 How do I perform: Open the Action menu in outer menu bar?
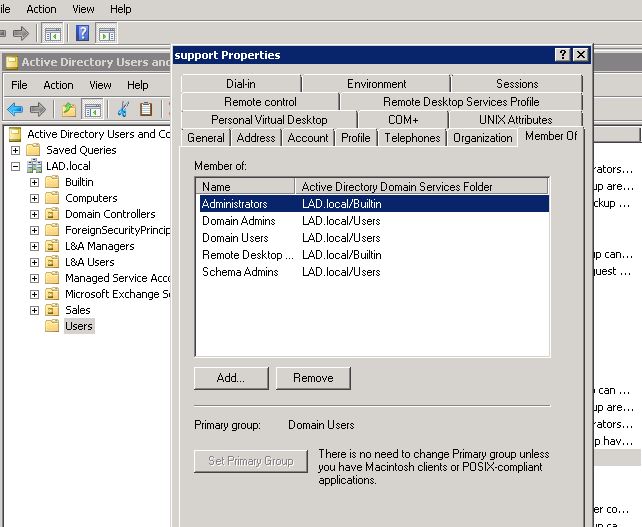pos(41,9)
